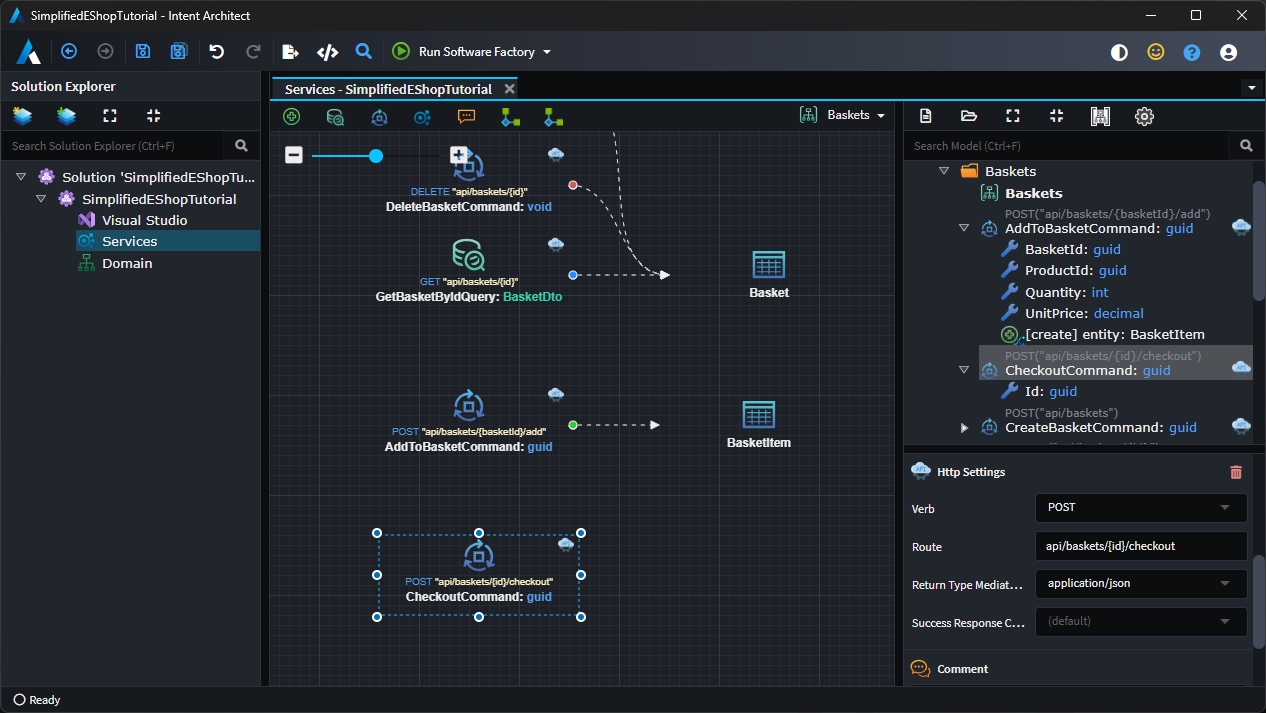This screenshot has height=713, width=1266.
Task: Open the user account profile icon
Action: [x=1229, y=53]
